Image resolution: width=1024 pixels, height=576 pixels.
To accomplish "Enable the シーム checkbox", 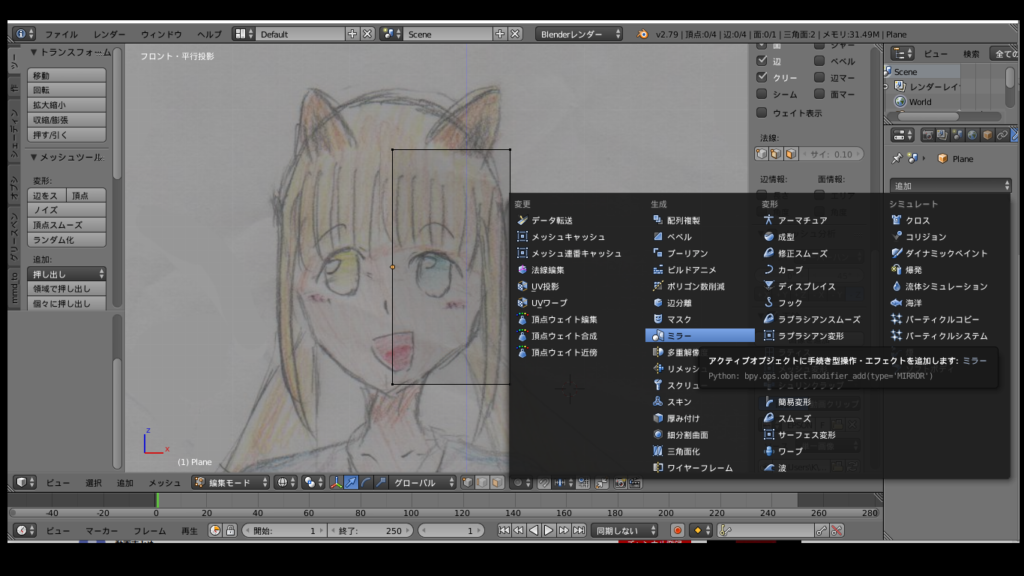I will coord(762,94).
